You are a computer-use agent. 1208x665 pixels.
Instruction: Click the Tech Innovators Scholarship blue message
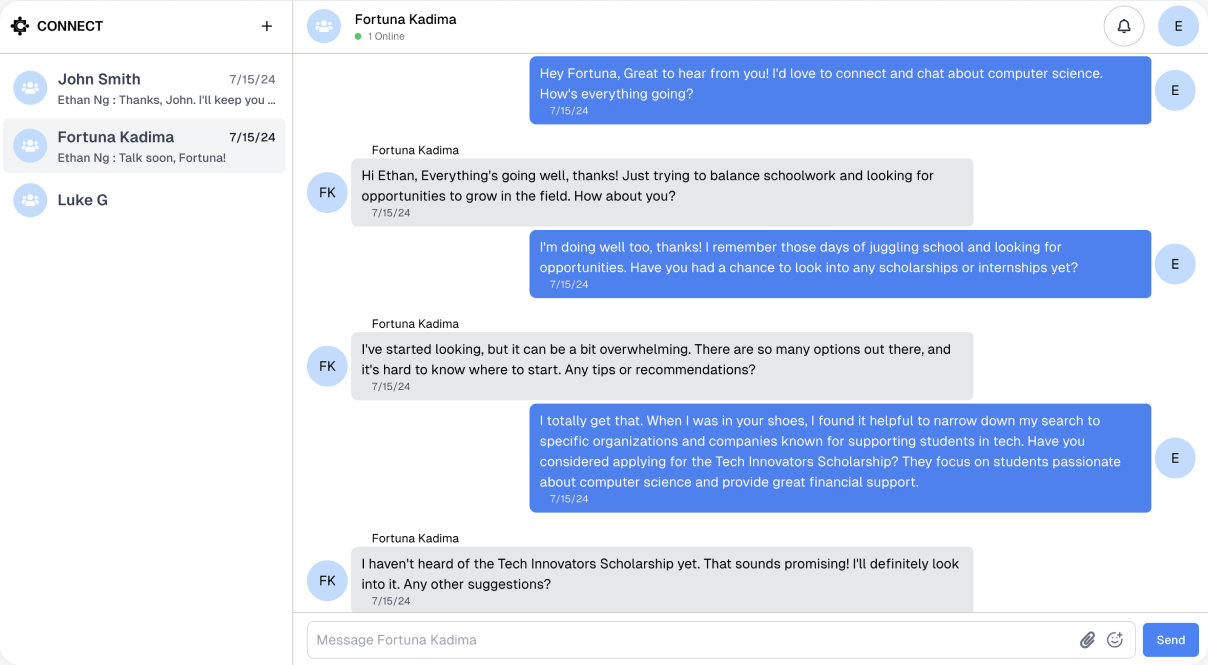[840, 458]
